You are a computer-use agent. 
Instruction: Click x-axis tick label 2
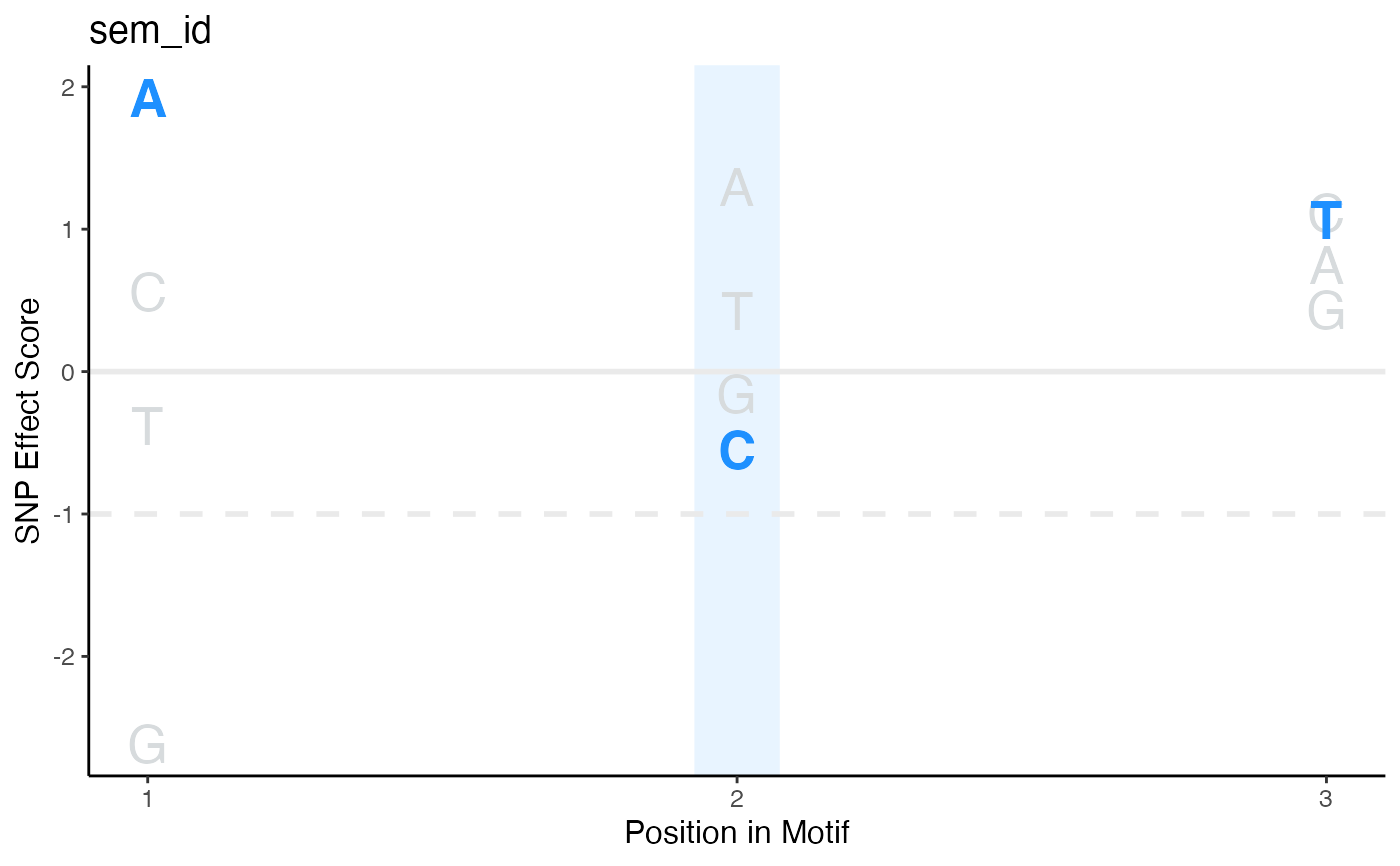coord(737,800)
